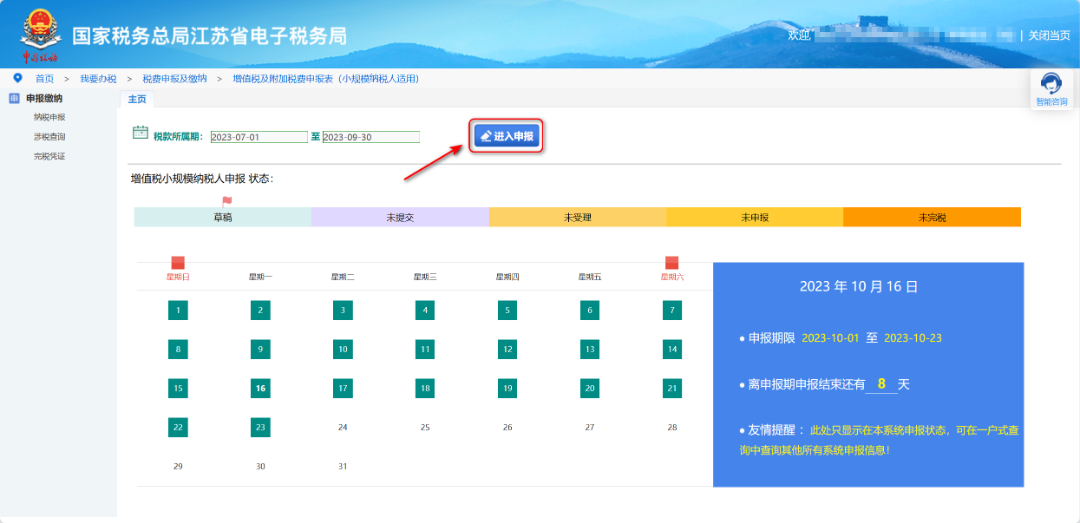Click the 未提交 status segment
This screenshot has height=523, width=1080.
400,217
